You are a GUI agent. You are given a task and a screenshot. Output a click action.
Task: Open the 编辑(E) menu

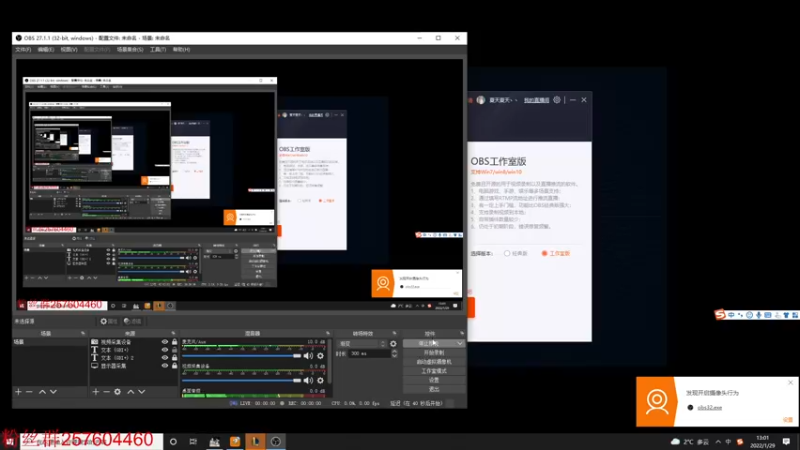click(45, 49)
